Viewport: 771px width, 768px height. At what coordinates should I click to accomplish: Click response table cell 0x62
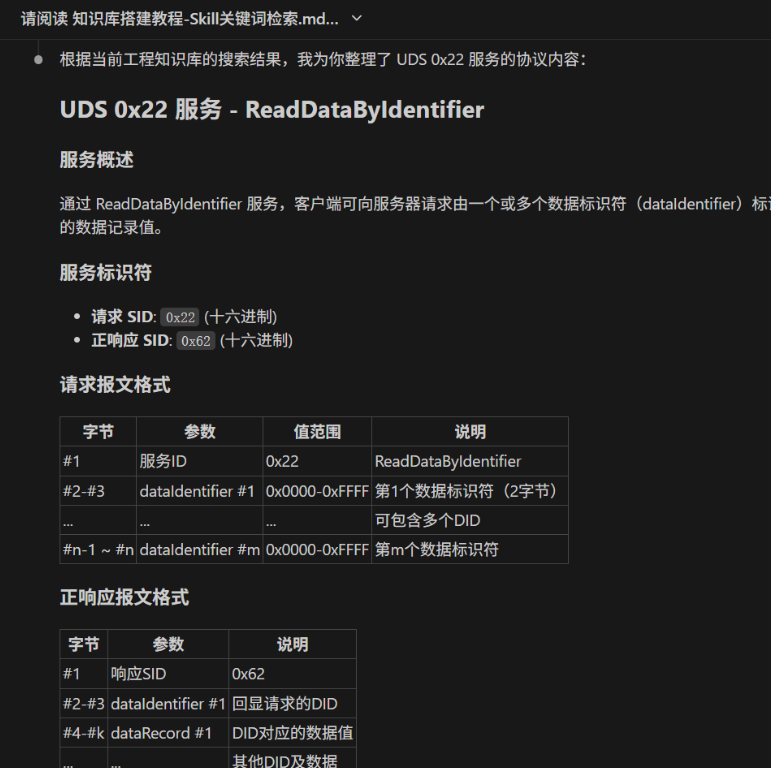click(293, 674)
